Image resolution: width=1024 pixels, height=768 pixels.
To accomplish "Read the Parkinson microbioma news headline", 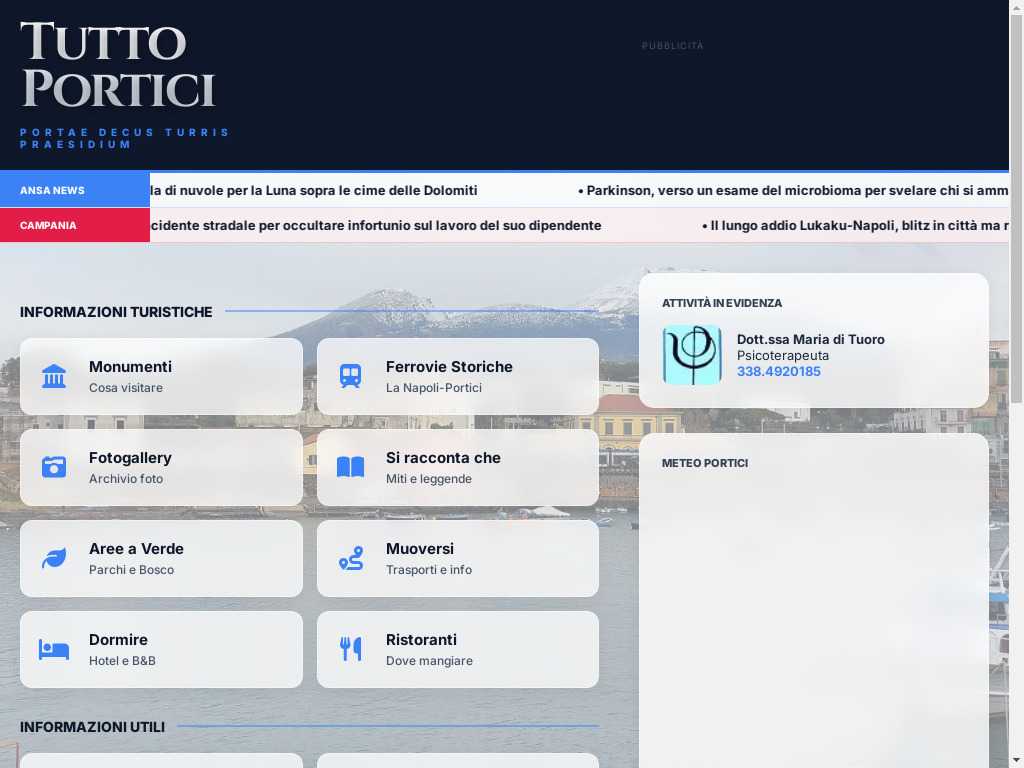I will click(x=795, y=190).
